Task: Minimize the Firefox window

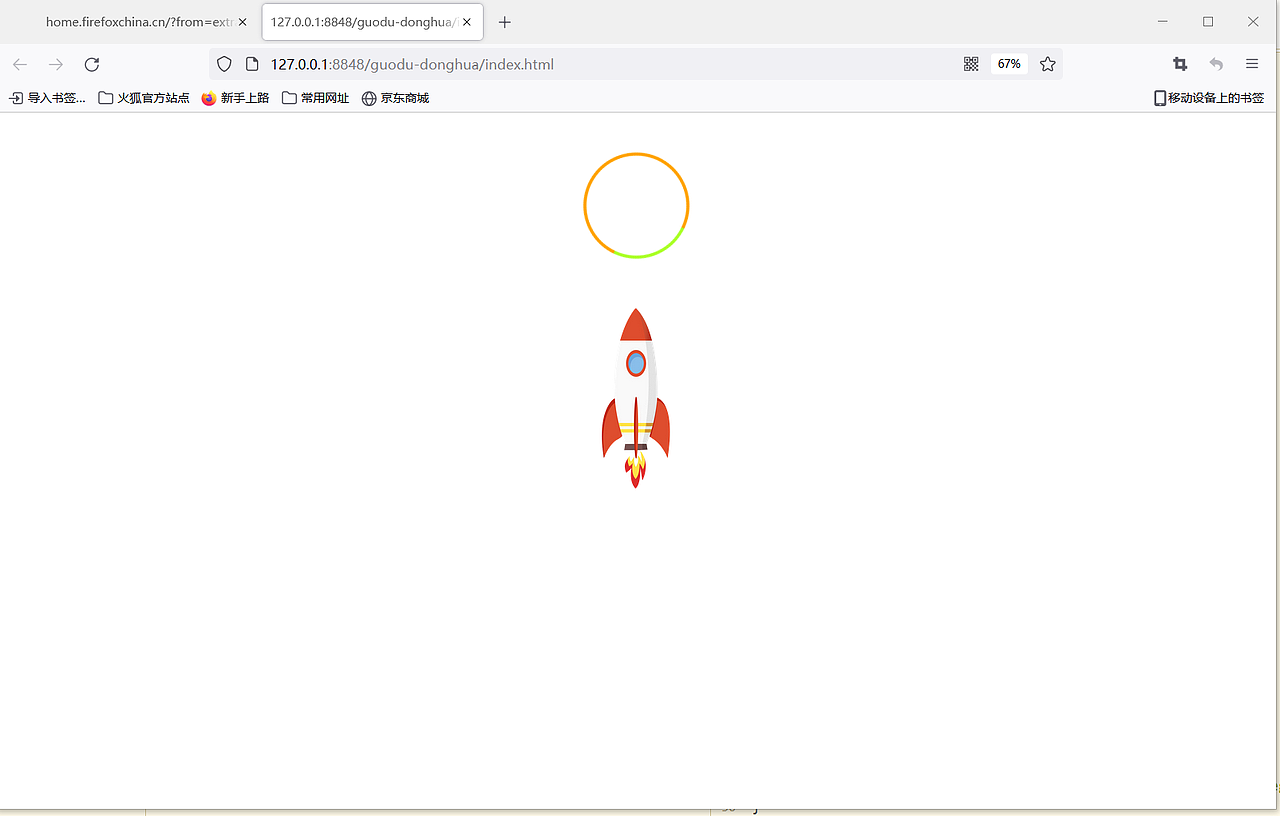Action: click(x=1163, y=21)
